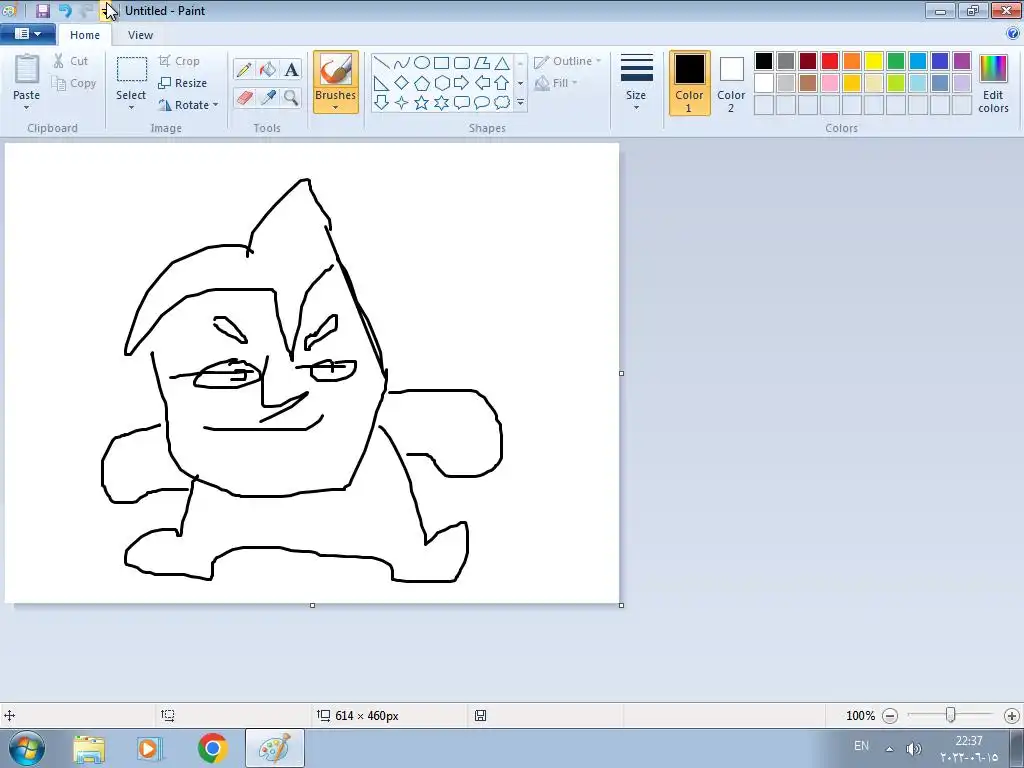Screen dimensions: 1024x768
Task: Pick the red color swatch
Action: pyautogui.click(x=830, y=61)
